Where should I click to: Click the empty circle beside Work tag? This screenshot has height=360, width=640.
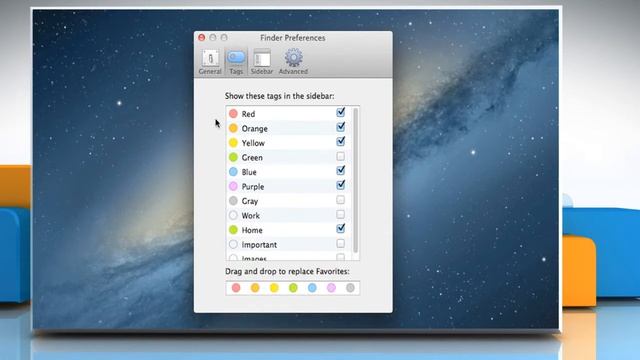[x=233, y=215]
